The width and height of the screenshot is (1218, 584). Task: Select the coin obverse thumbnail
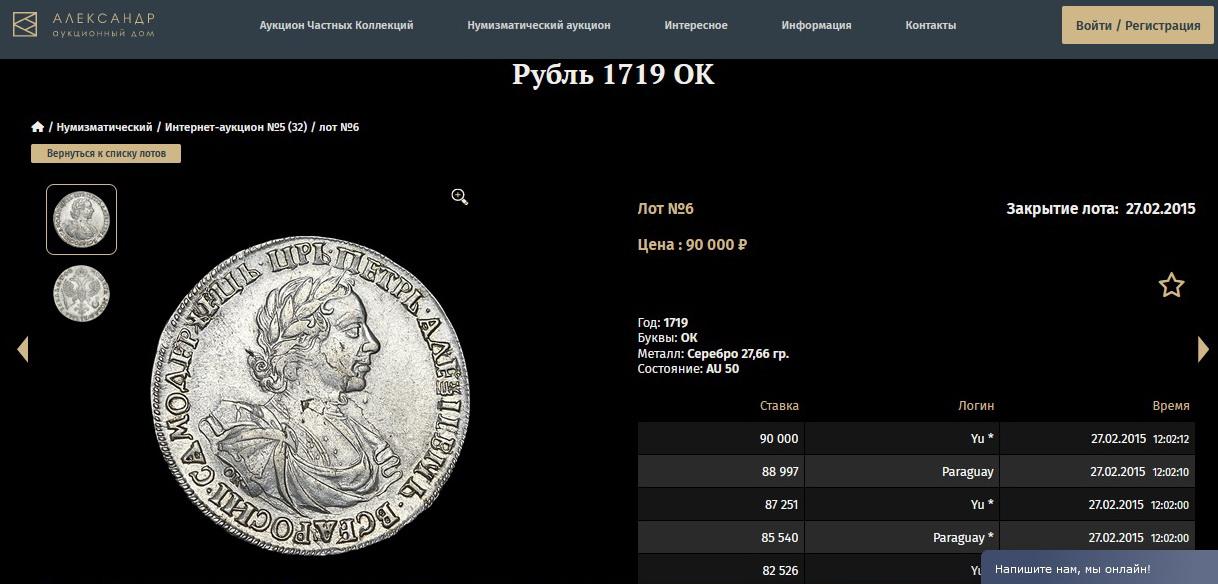click(x=82, y=219)
